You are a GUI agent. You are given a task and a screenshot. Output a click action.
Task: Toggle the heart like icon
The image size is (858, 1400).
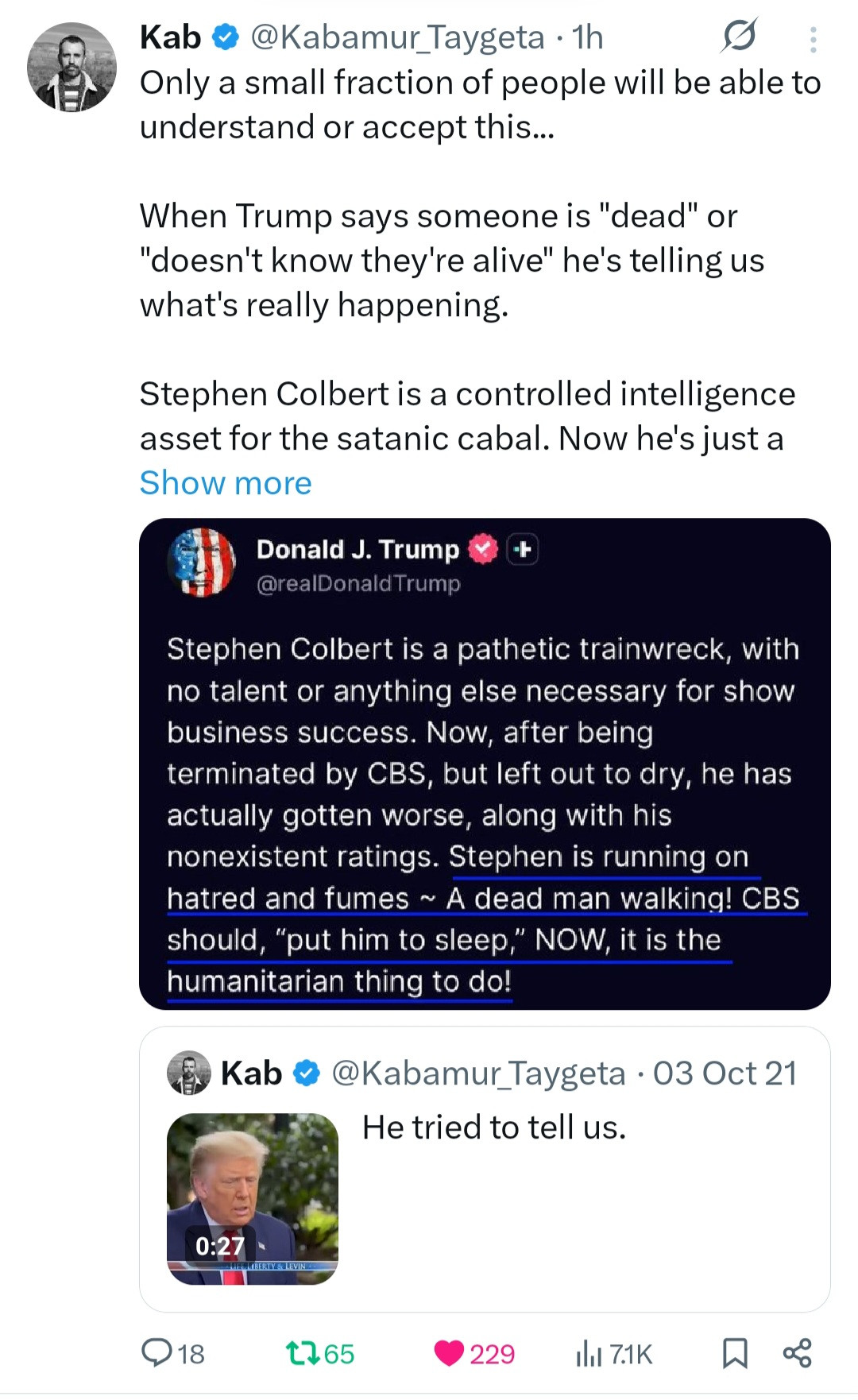(x=450, y=1352)
